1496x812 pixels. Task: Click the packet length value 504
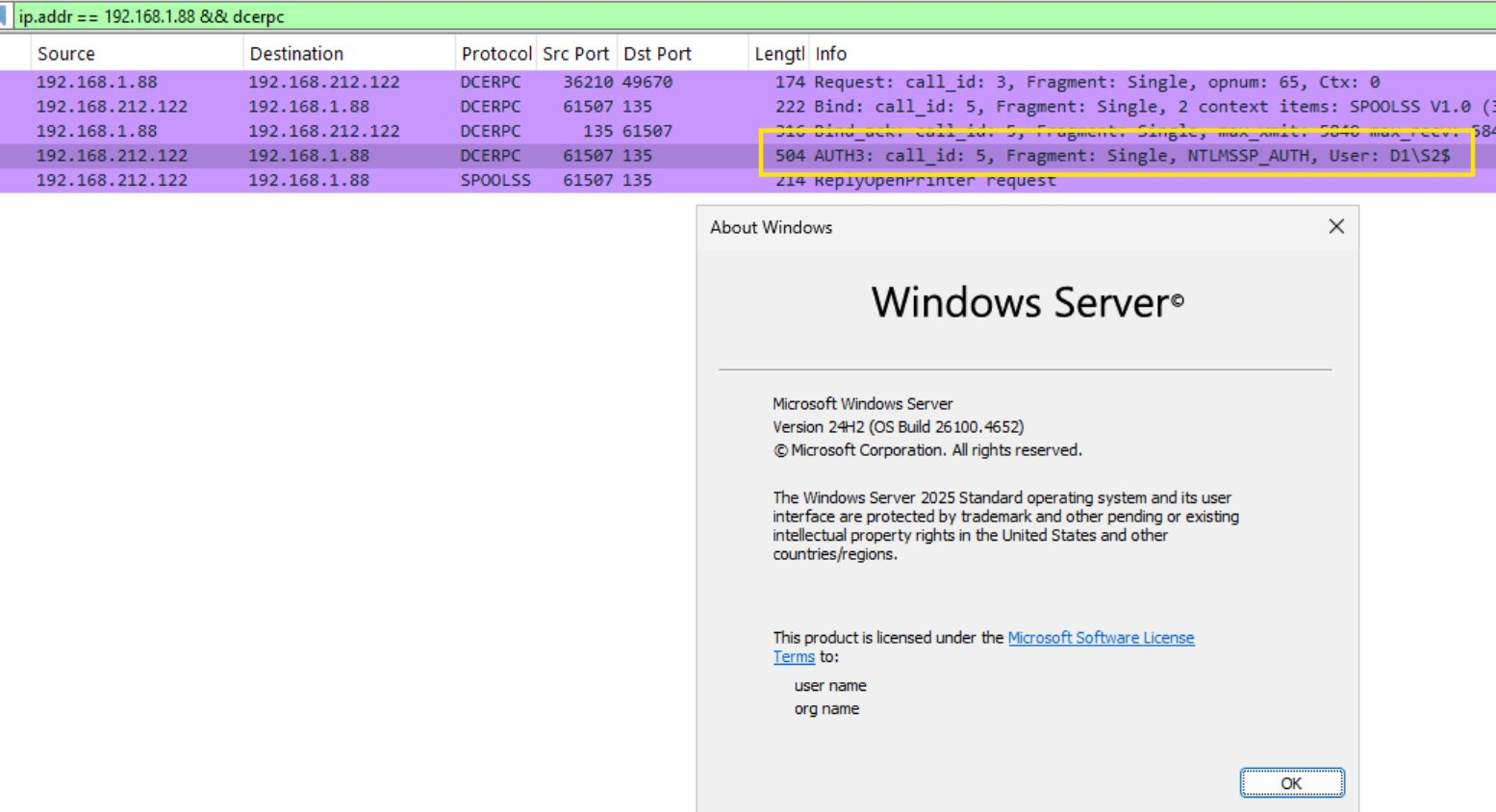[790, 155]
